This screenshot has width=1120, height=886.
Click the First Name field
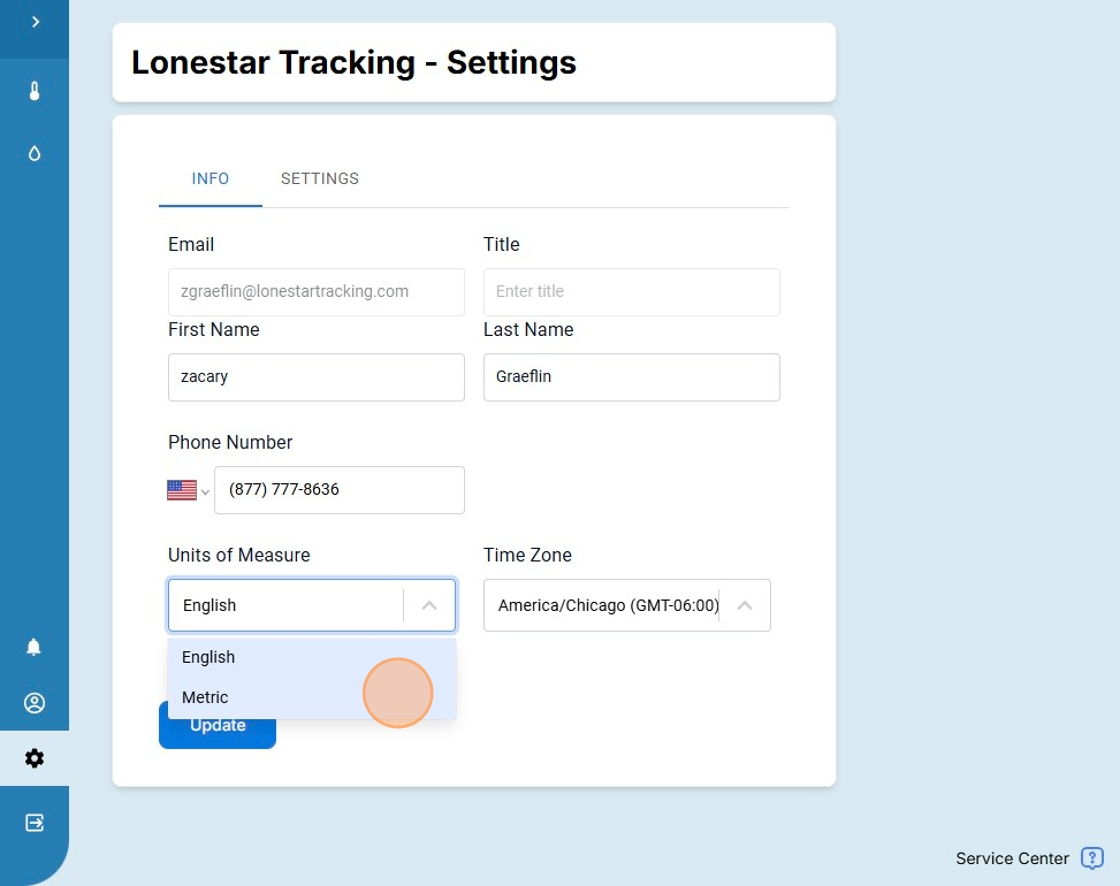click(x=316, y=377)
